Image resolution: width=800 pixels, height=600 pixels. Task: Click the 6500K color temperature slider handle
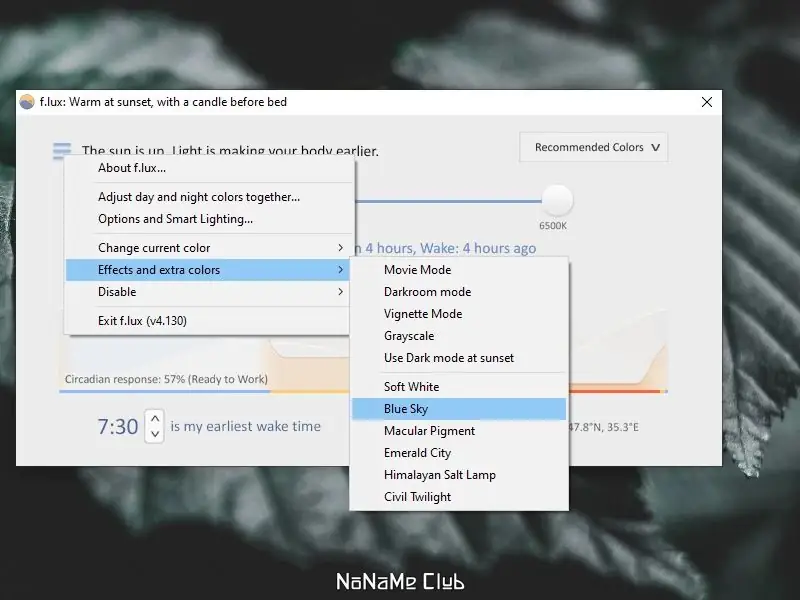pyautogui.click(x=557, y=201)
